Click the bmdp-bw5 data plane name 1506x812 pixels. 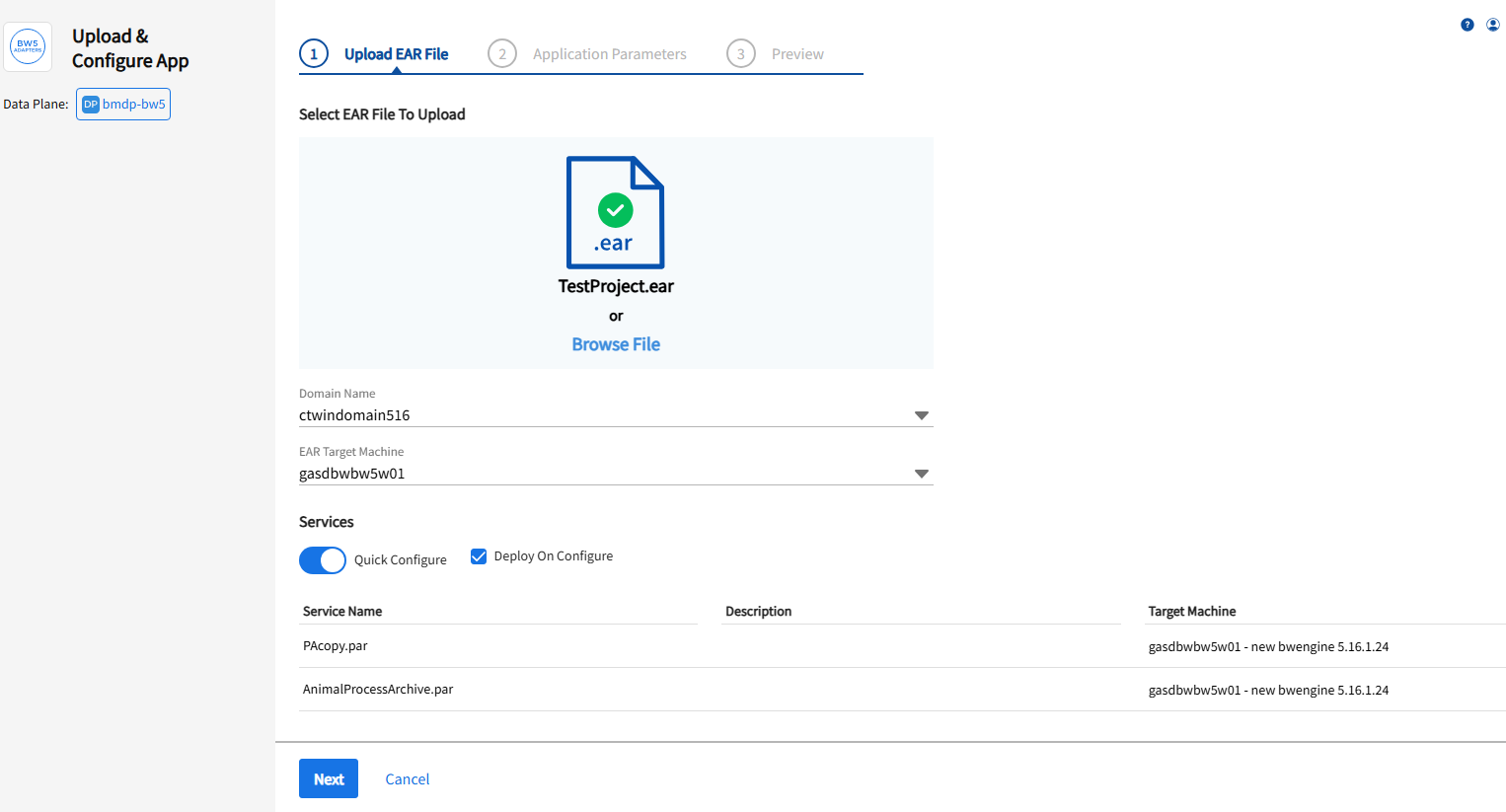pos(134,105)
